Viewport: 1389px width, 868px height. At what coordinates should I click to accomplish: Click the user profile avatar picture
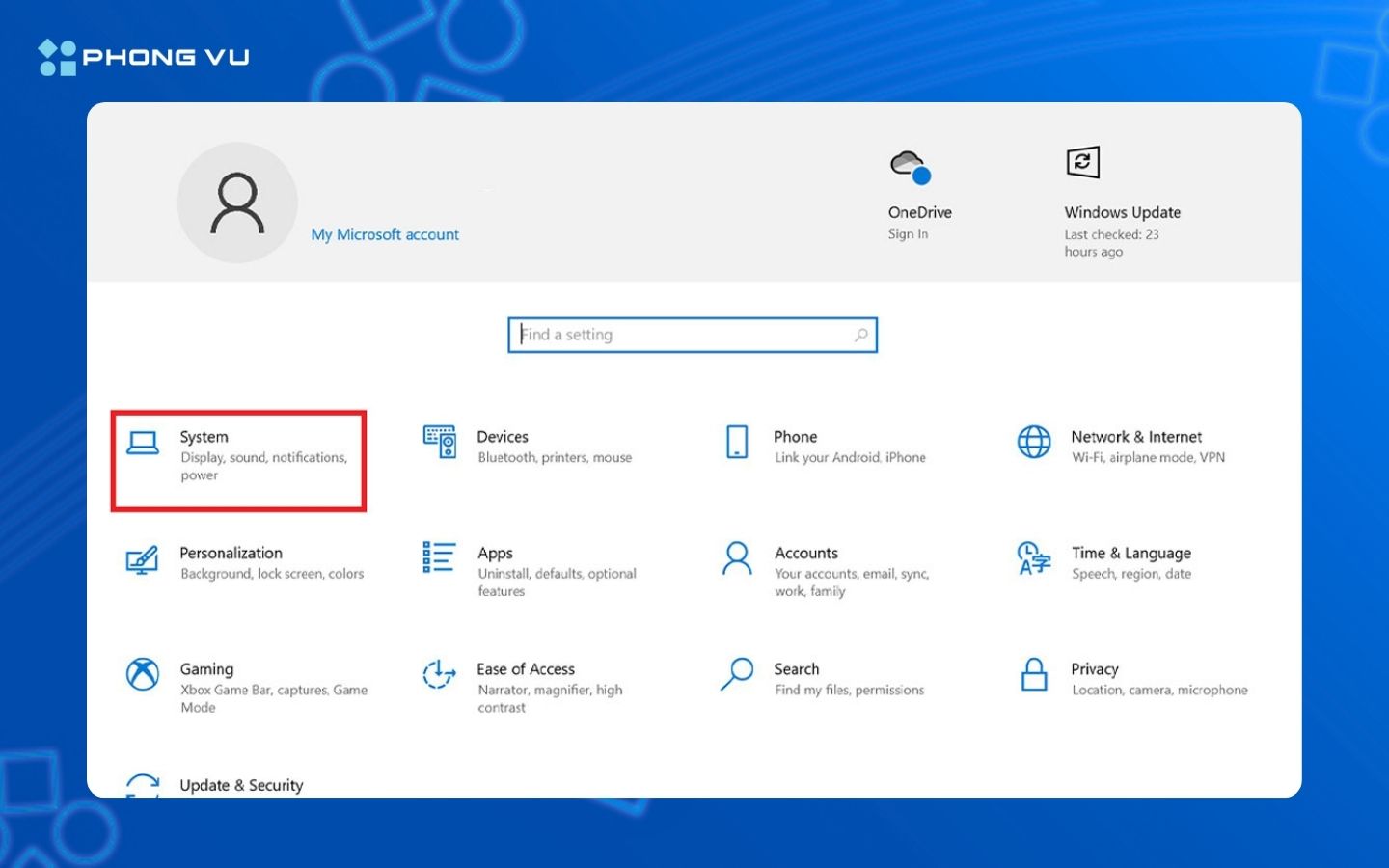click(237, 203)
